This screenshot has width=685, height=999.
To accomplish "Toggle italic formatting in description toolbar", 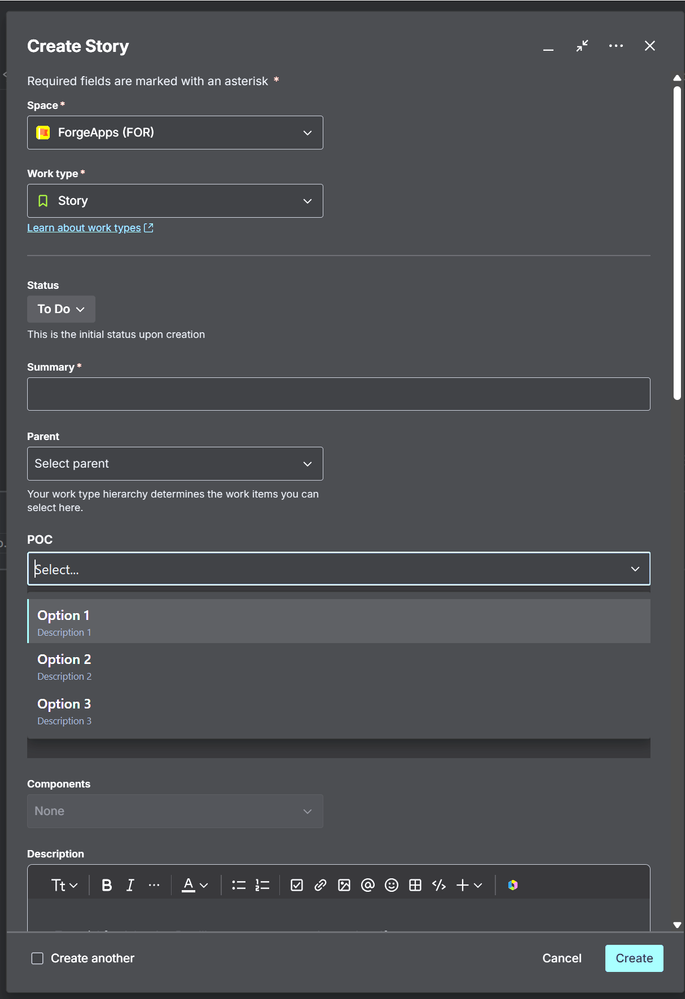I will (130, 885).
